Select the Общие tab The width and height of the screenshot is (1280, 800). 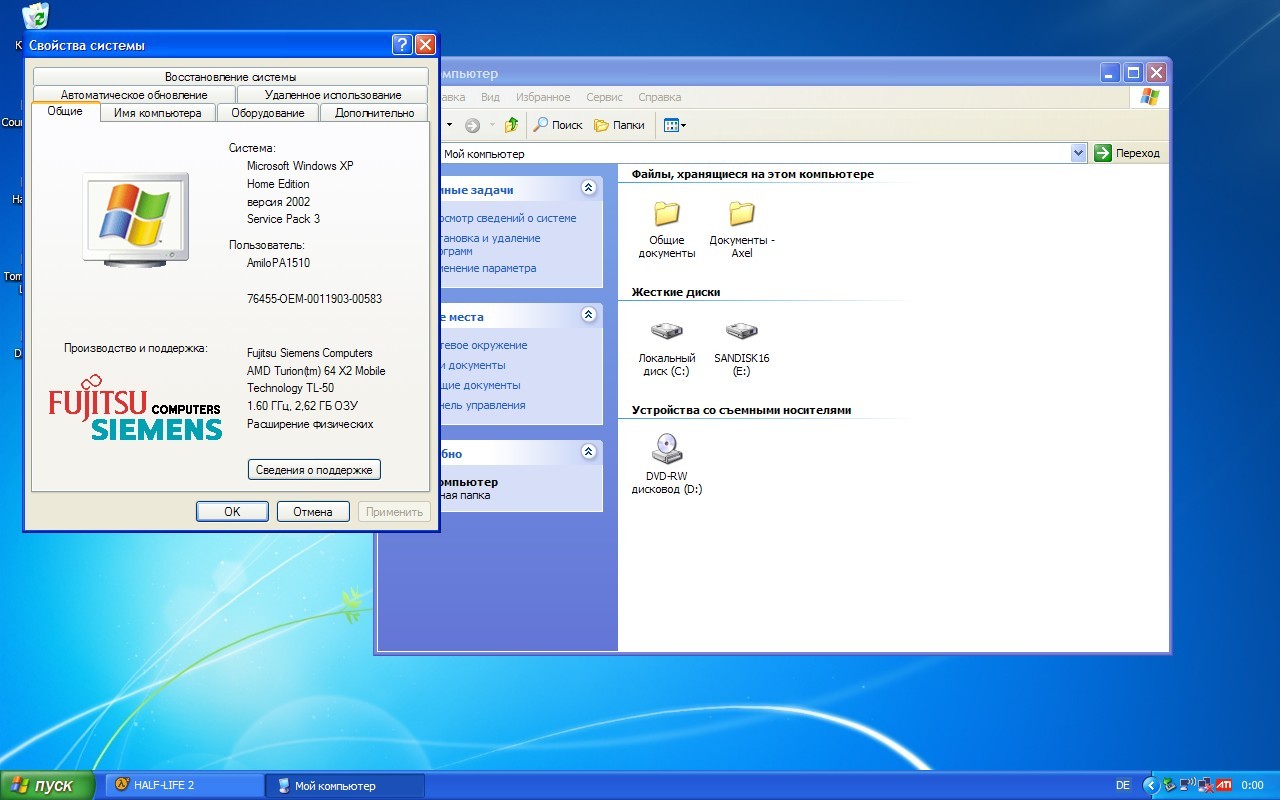65,112
